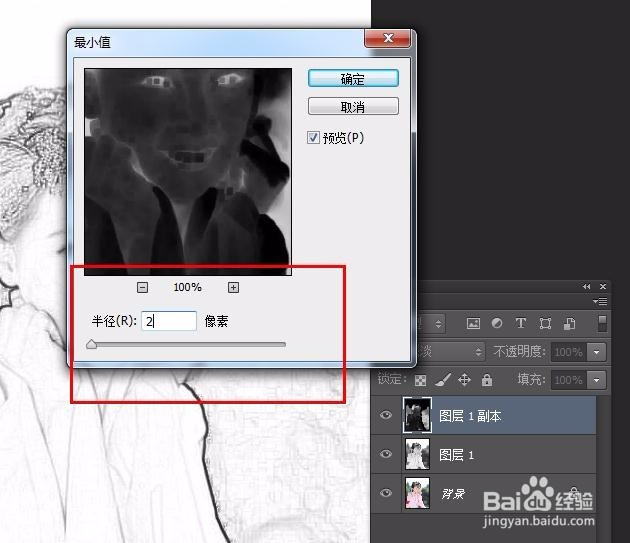Hide the 背景 layer

[386, 493]
